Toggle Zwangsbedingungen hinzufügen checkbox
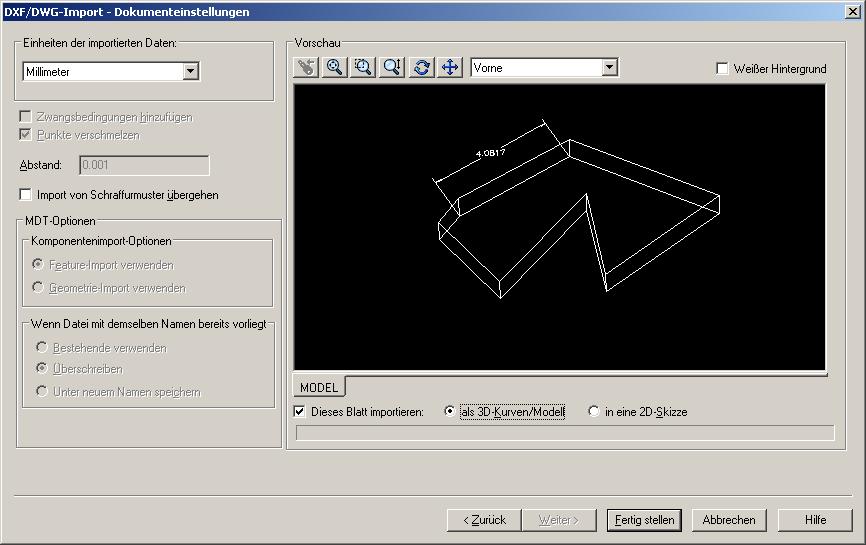 click(25, 117)
